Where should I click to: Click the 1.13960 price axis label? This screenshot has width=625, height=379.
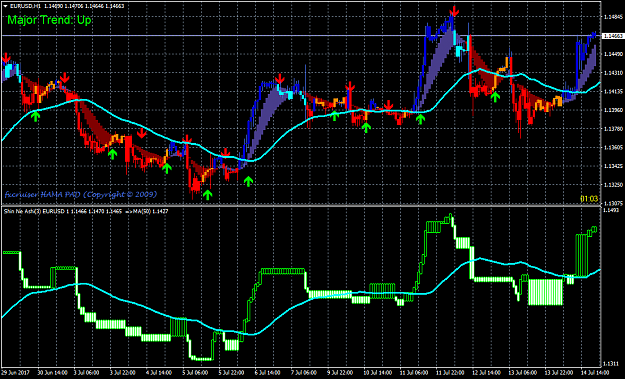click(x=613, y=110)
